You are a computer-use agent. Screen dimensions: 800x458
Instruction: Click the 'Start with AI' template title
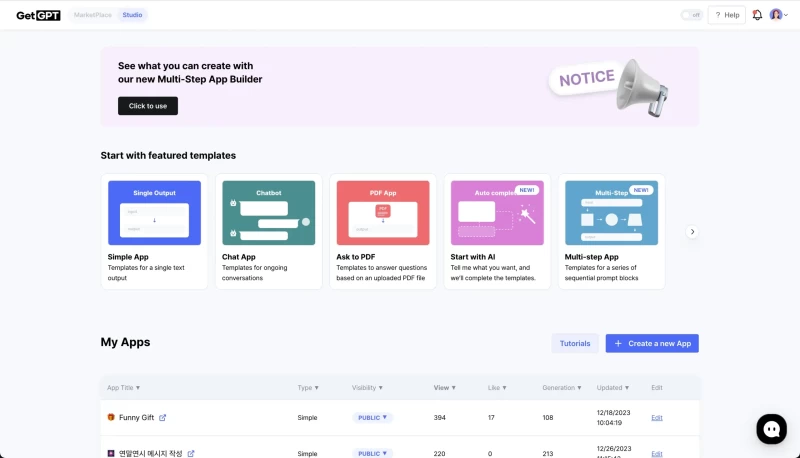coord(473,257)
